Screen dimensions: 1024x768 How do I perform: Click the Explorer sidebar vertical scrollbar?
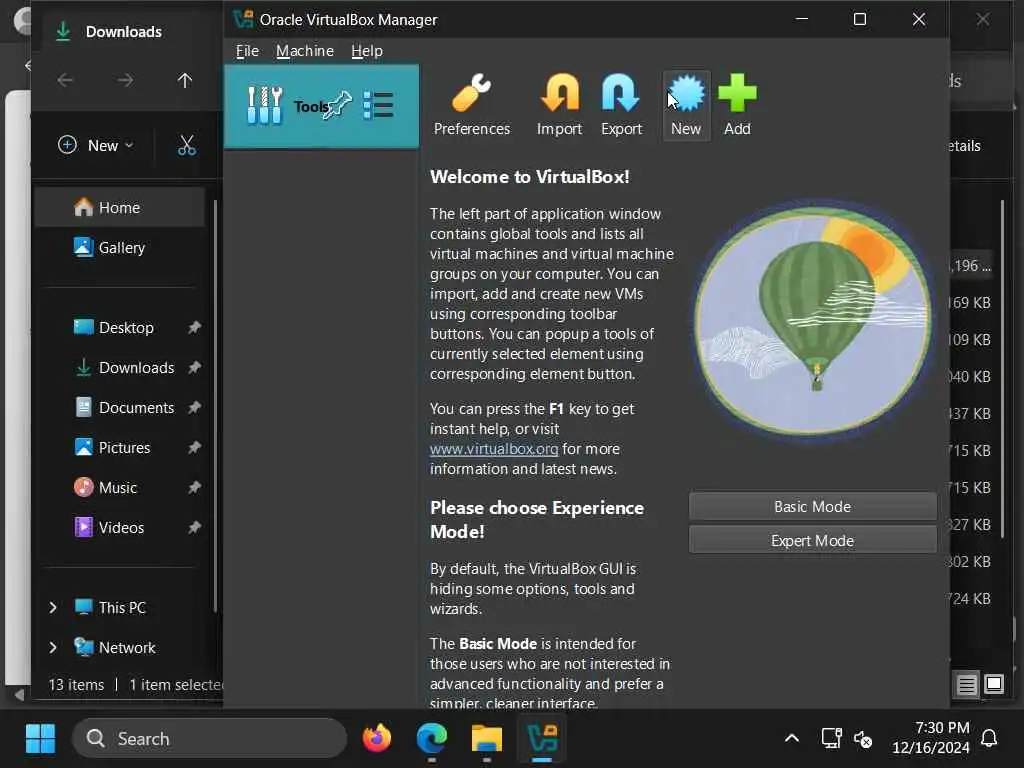click(215, 405)
